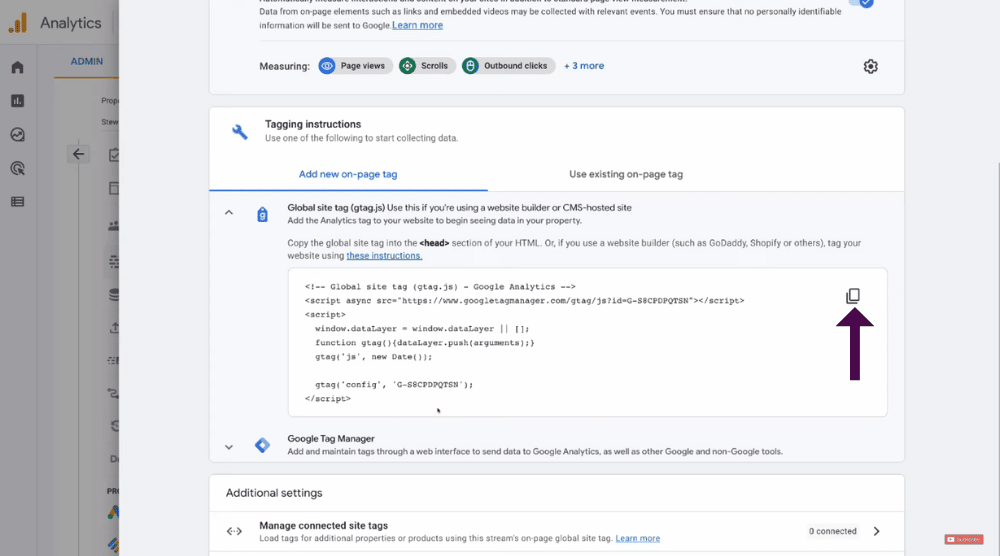
Task: Click the Tagging instructions heading
Action: [x=313, y=124]
